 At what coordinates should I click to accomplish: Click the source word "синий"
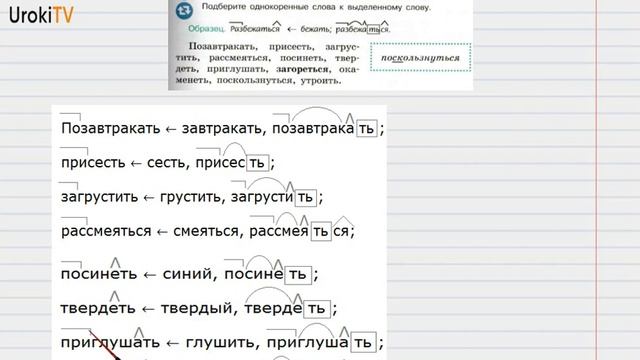tap(189, 273)
